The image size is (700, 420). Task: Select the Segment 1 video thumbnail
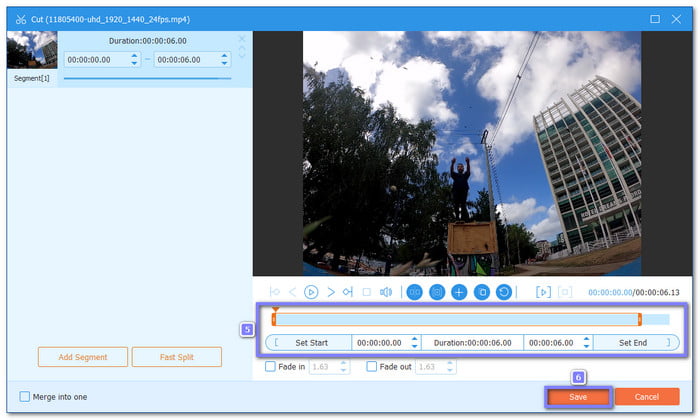(31, 49)
